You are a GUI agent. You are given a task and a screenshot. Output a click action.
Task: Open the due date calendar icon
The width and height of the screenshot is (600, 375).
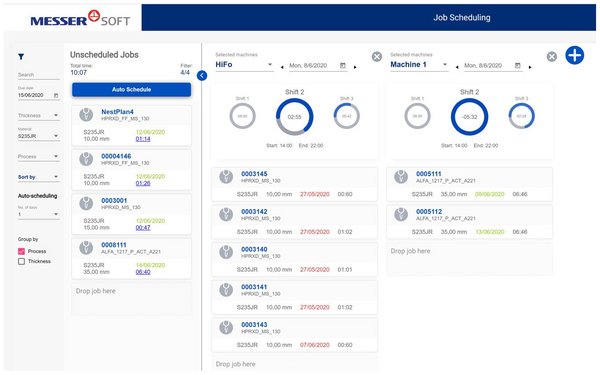pos(56,95)
